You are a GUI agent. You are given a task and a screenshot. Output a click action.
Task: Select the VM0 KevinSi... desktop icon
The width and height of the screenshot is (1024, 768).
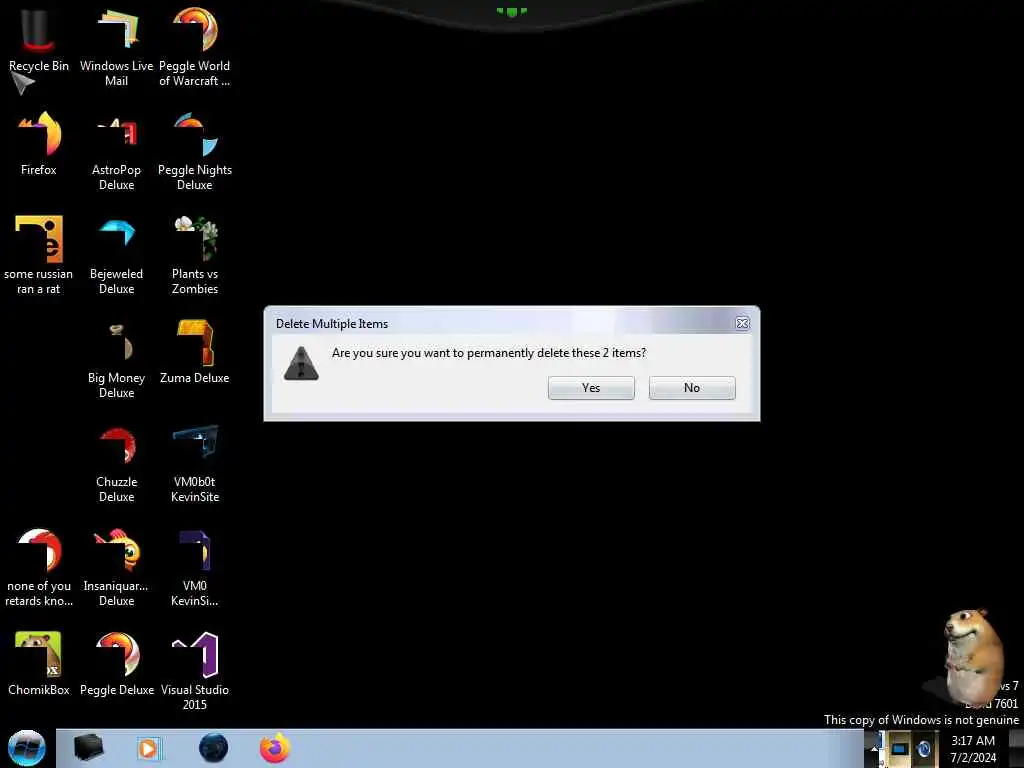pos(195,568)
